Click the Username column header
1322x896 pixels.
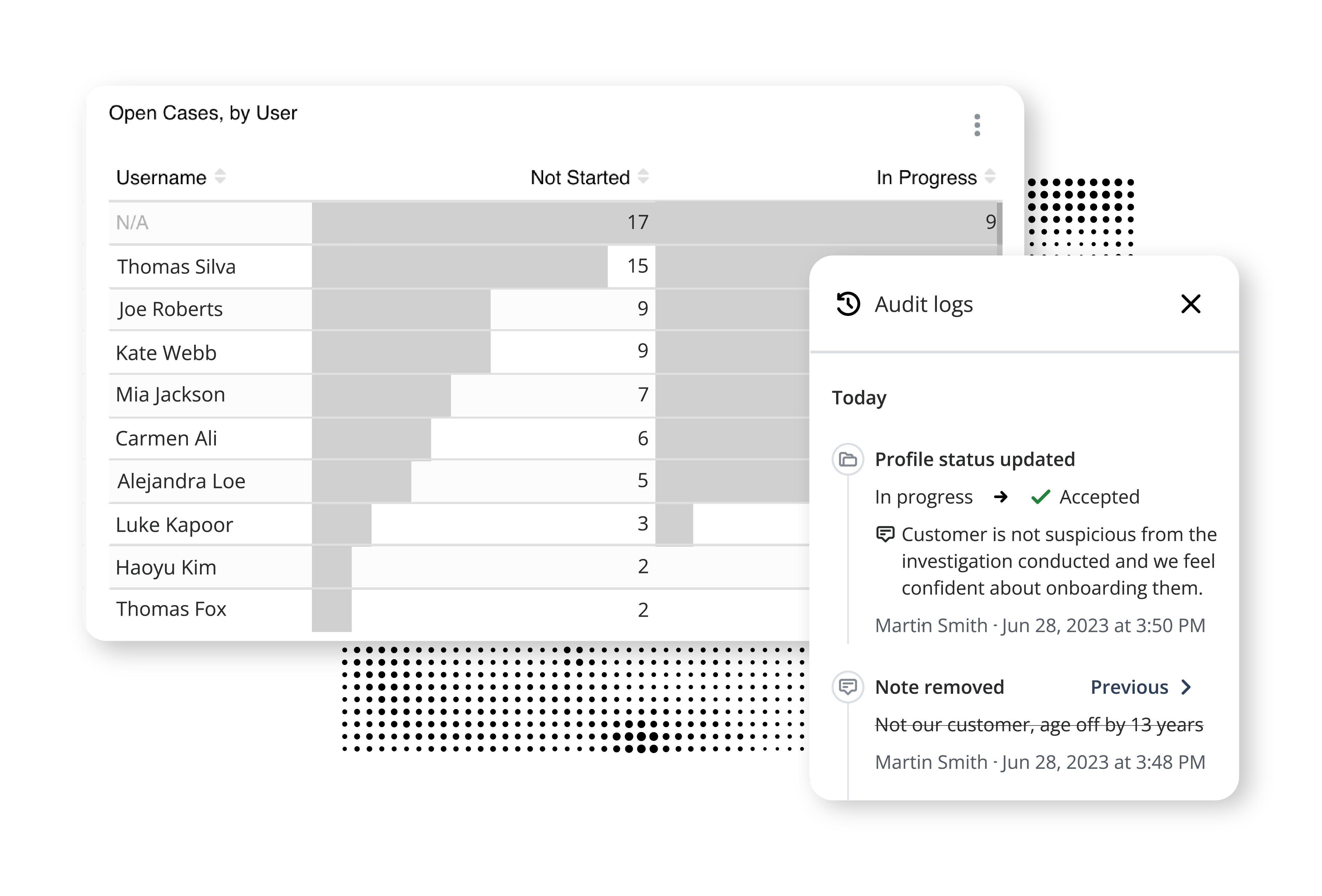pos(161,178)
